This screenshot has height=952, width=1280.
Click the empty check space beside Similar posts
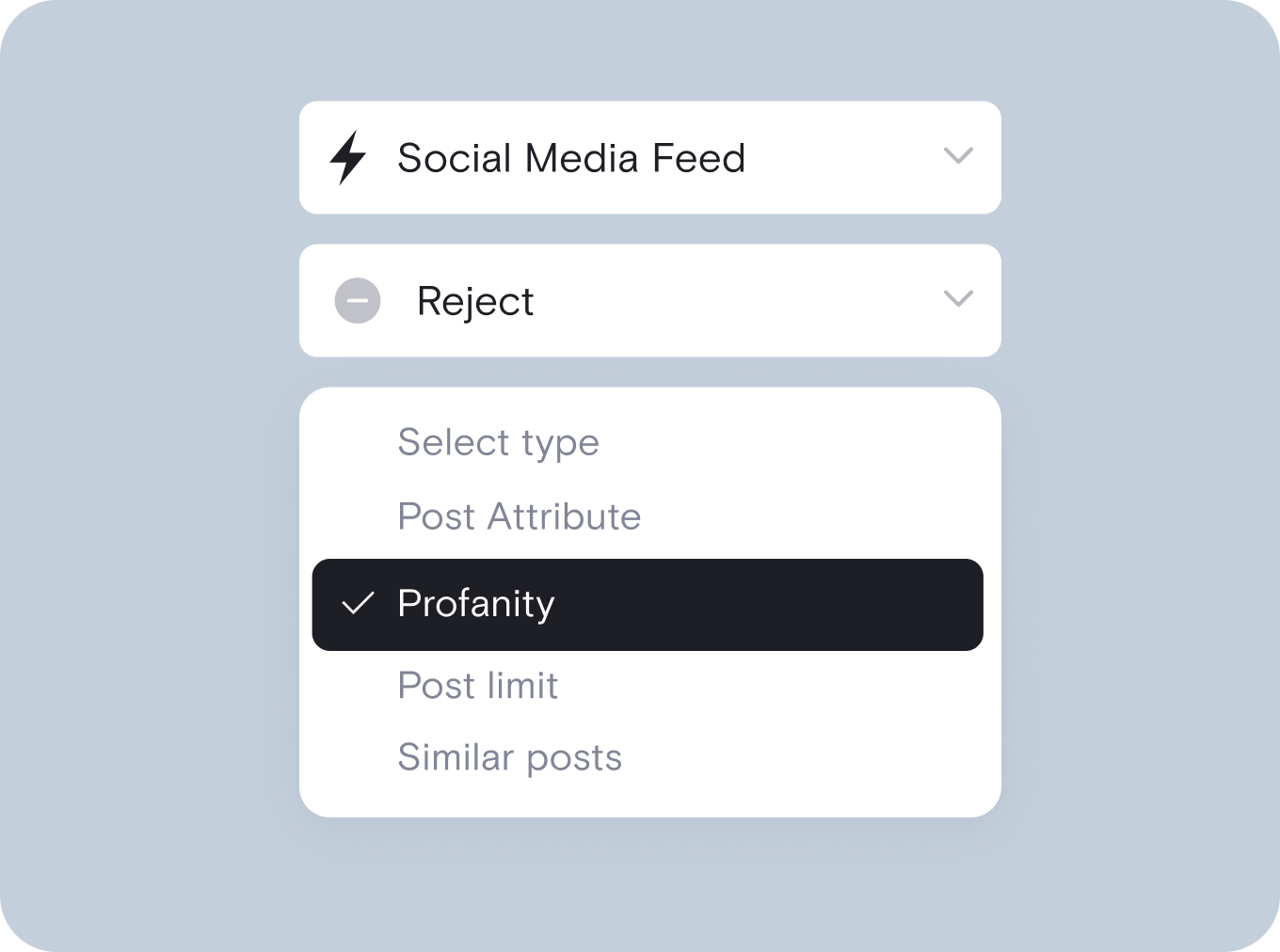click(358, 757)
